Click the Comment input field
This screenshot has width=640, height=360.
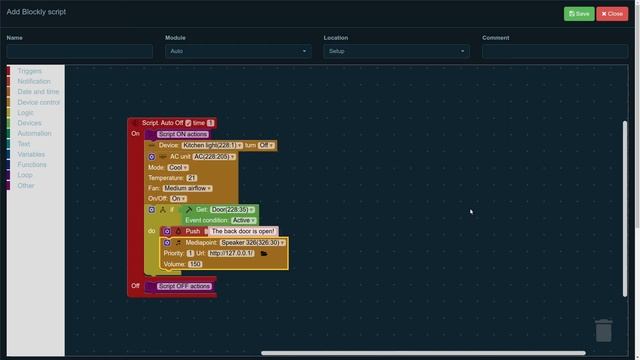pos(555,51)
